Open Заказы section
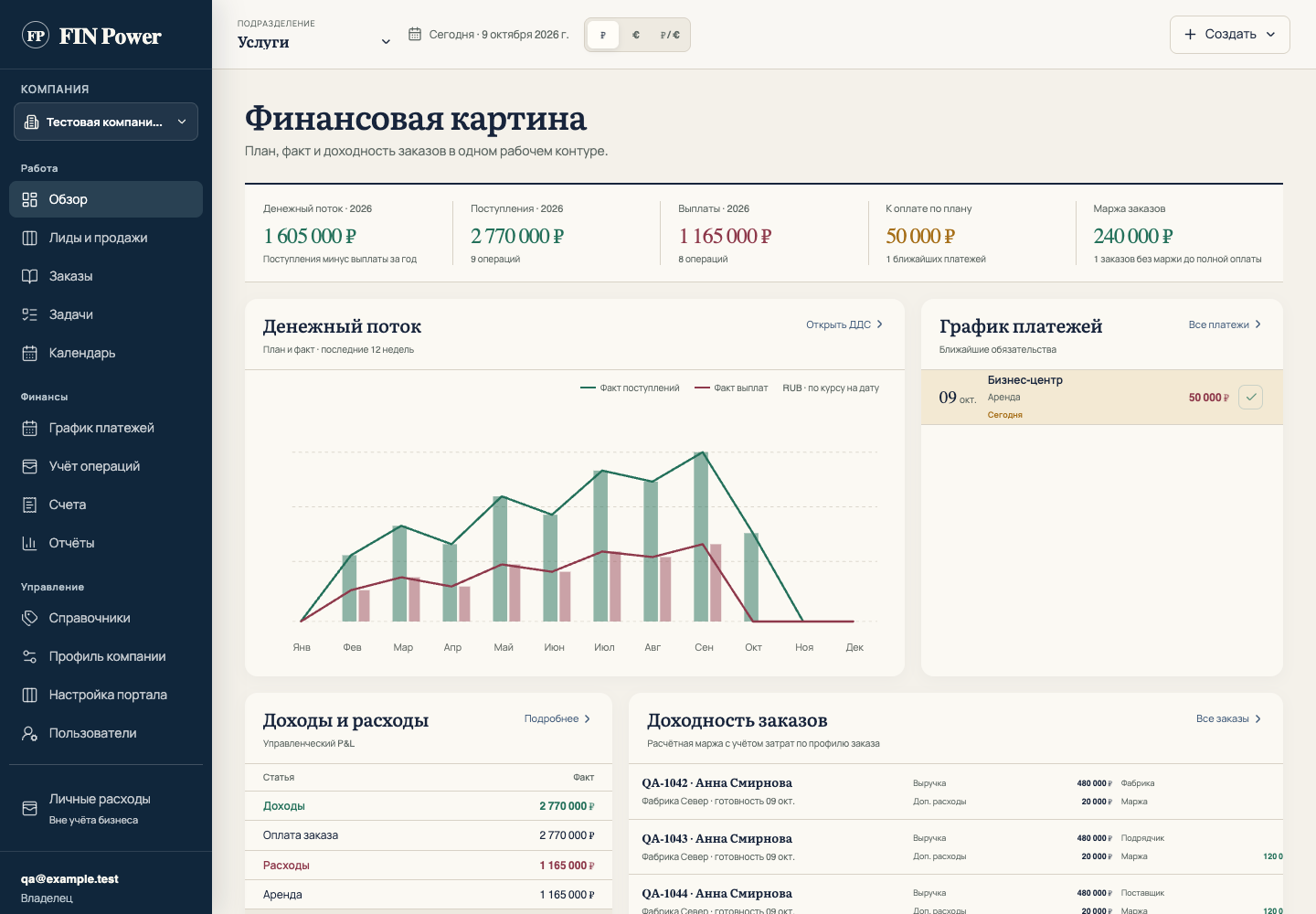1316x914 pixels. click(x=106, y=276)
